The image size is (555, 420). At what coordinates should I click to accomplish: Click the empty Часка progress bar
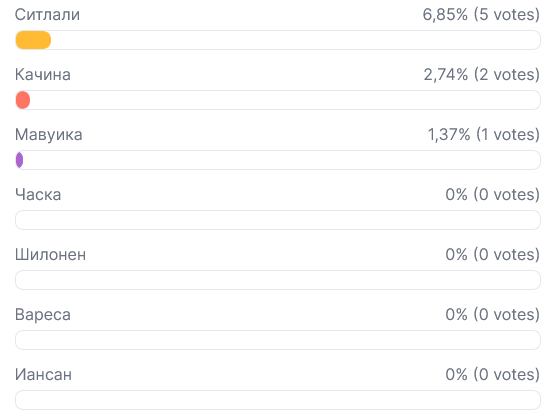[278, 220]
